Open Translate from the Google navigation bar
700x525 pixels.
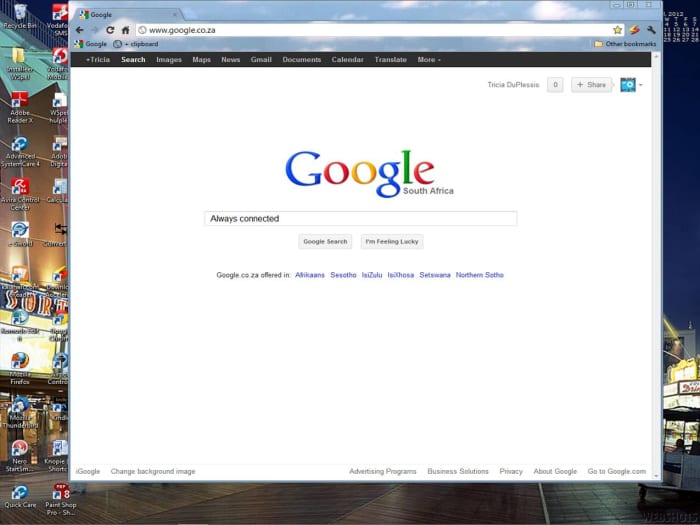click(391, 59)
